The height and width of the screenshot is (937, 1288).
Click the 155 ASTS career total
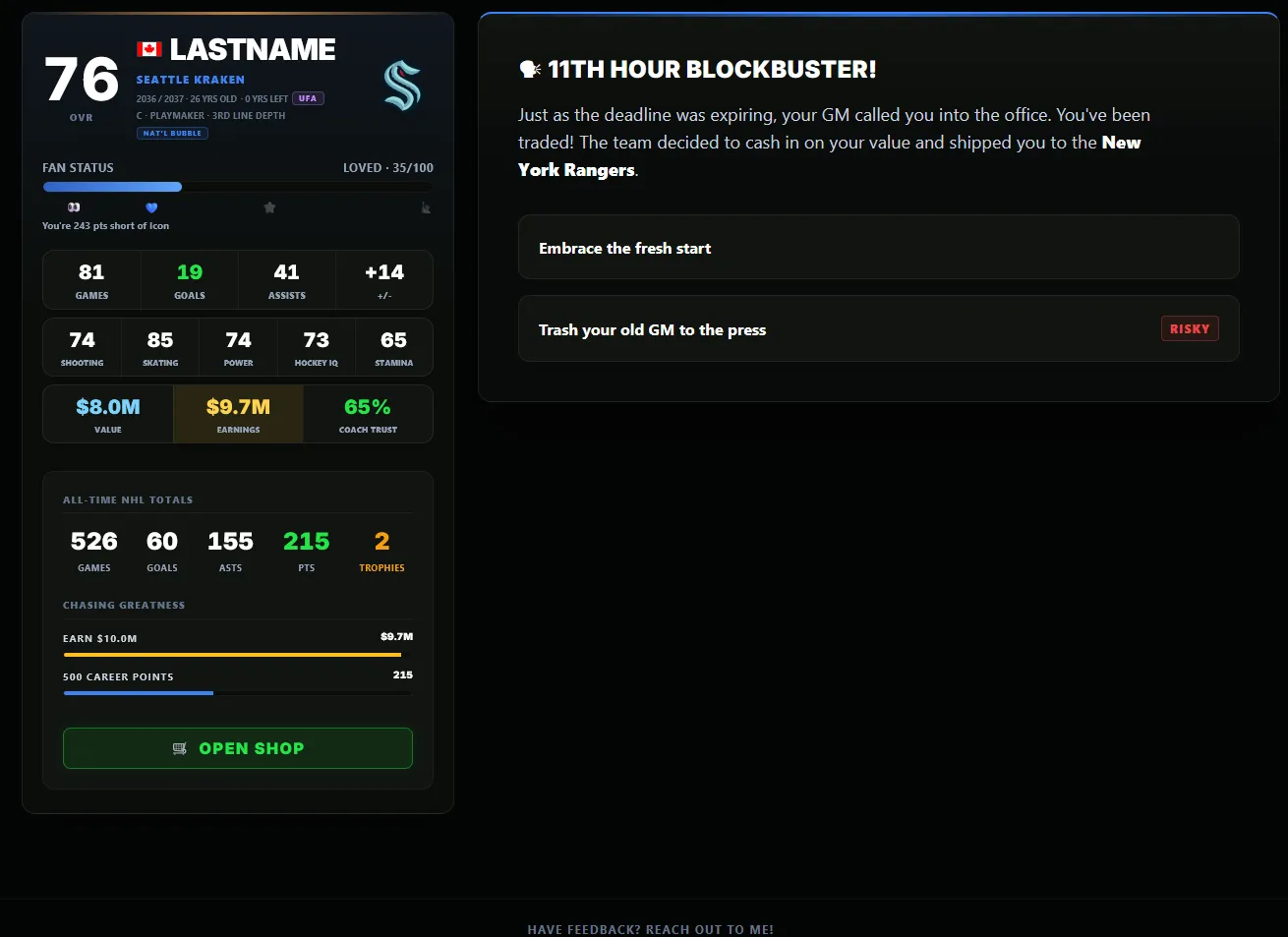tap(230, 551)
